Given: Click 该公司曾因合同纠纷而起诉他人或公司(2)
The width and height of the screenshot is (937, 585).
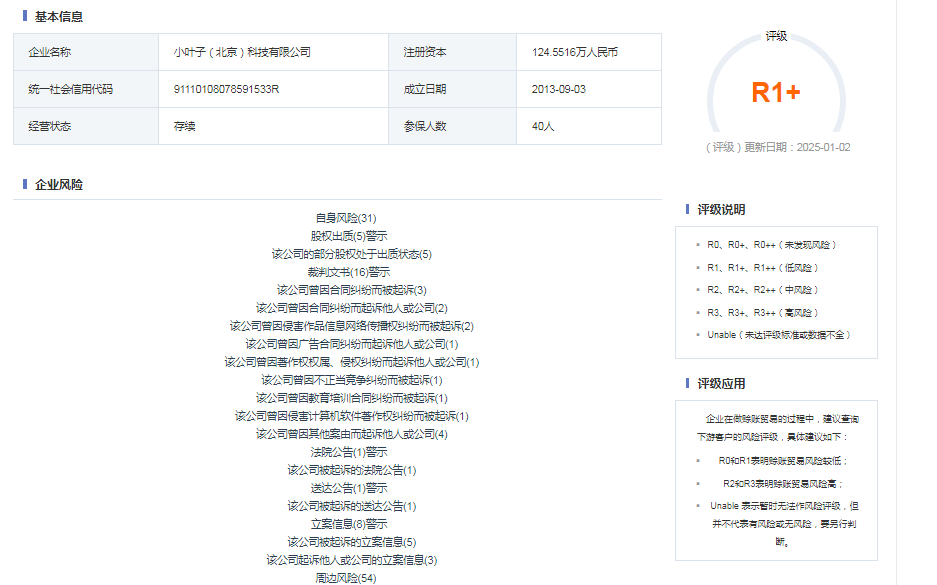Looking at the screenshot, I should 351,308.
